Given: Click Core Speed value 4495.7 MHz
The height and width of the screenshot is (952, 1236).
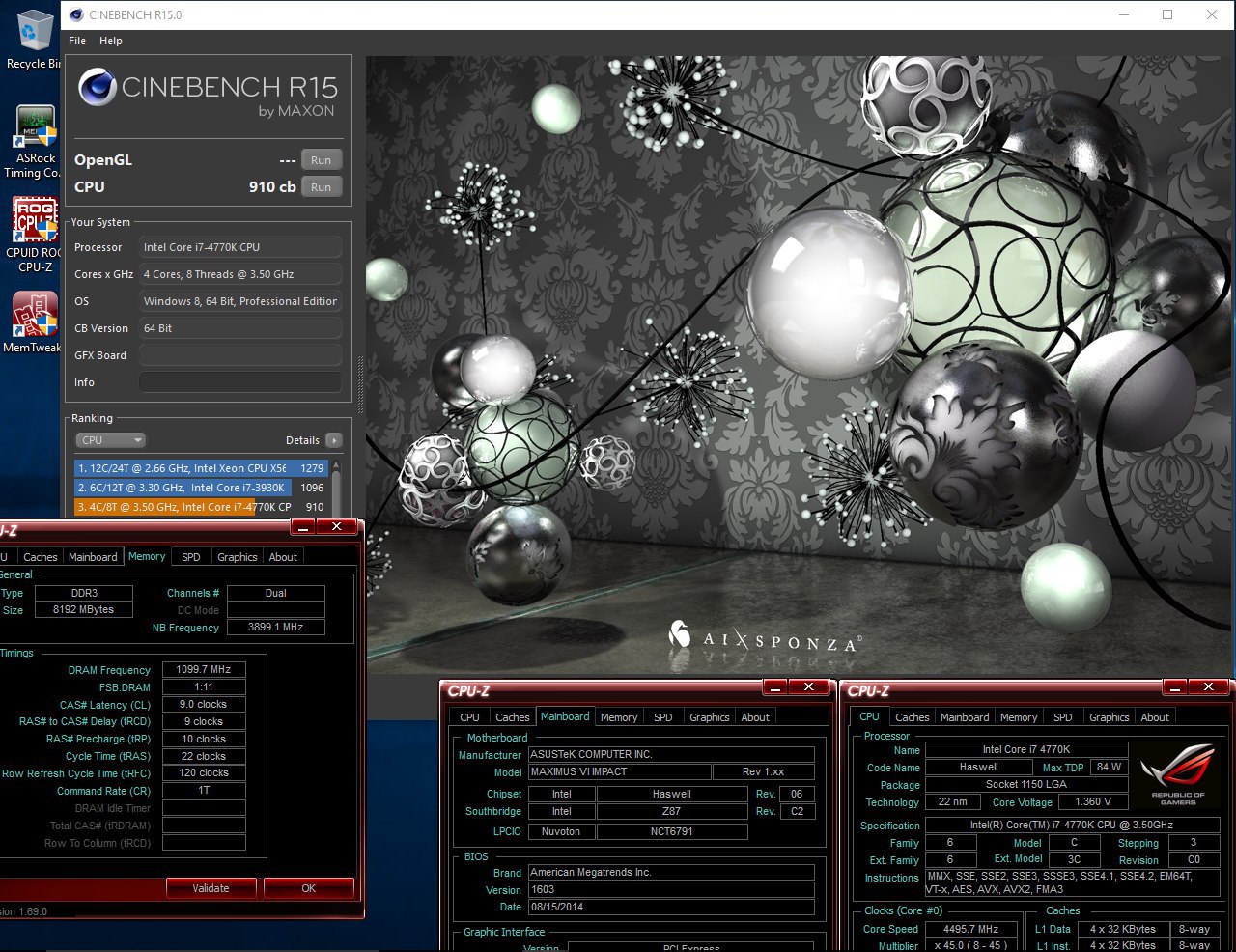Looking at the screenshot, I should point(970,929).
